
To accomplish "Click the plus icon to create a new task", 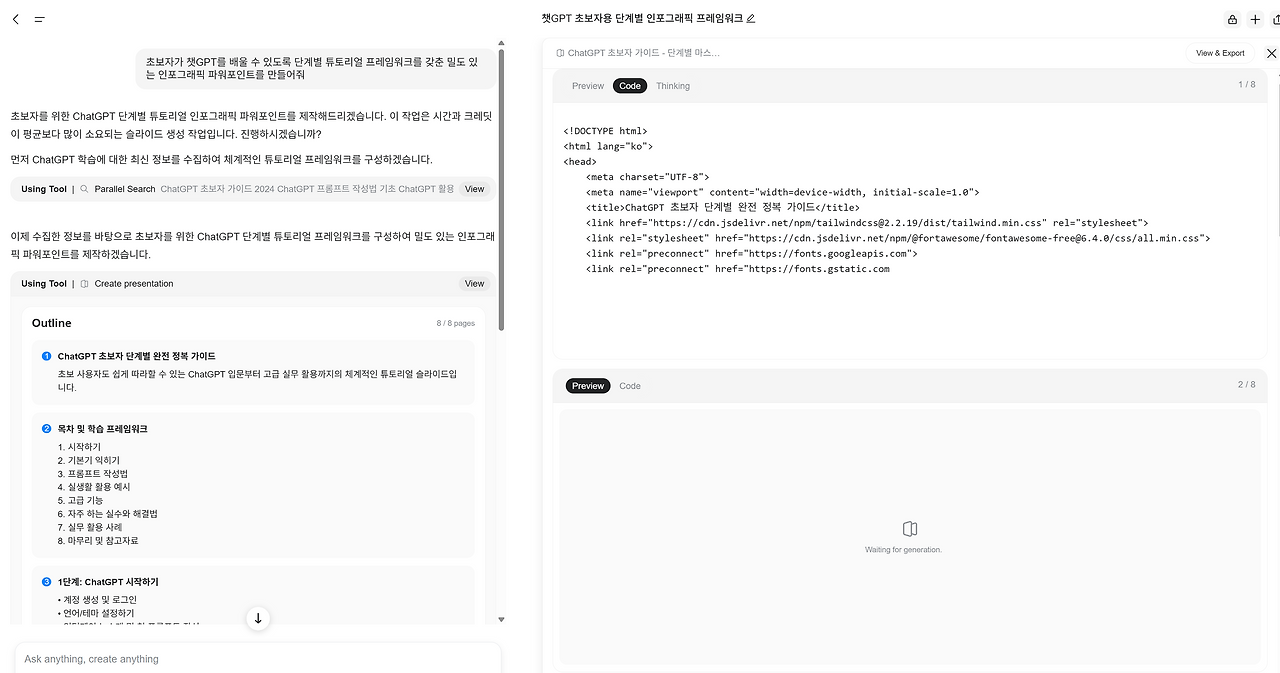I will click(1255, 18).
